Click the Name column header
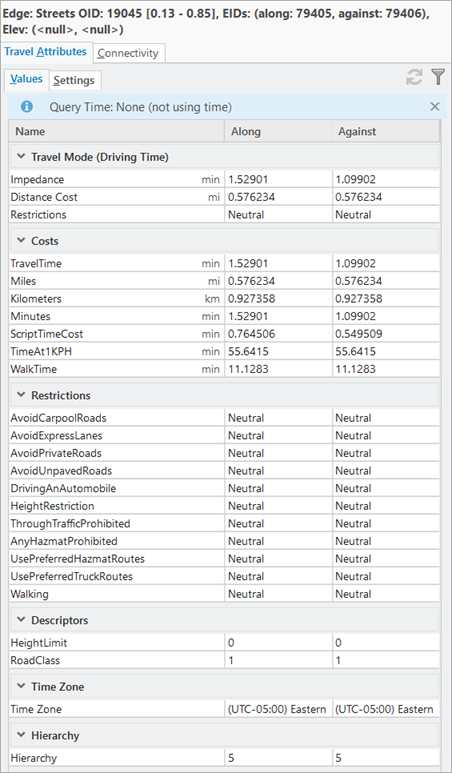Viewport: 452px width, 773px height. pyautogui.click(x=116, y=131)
